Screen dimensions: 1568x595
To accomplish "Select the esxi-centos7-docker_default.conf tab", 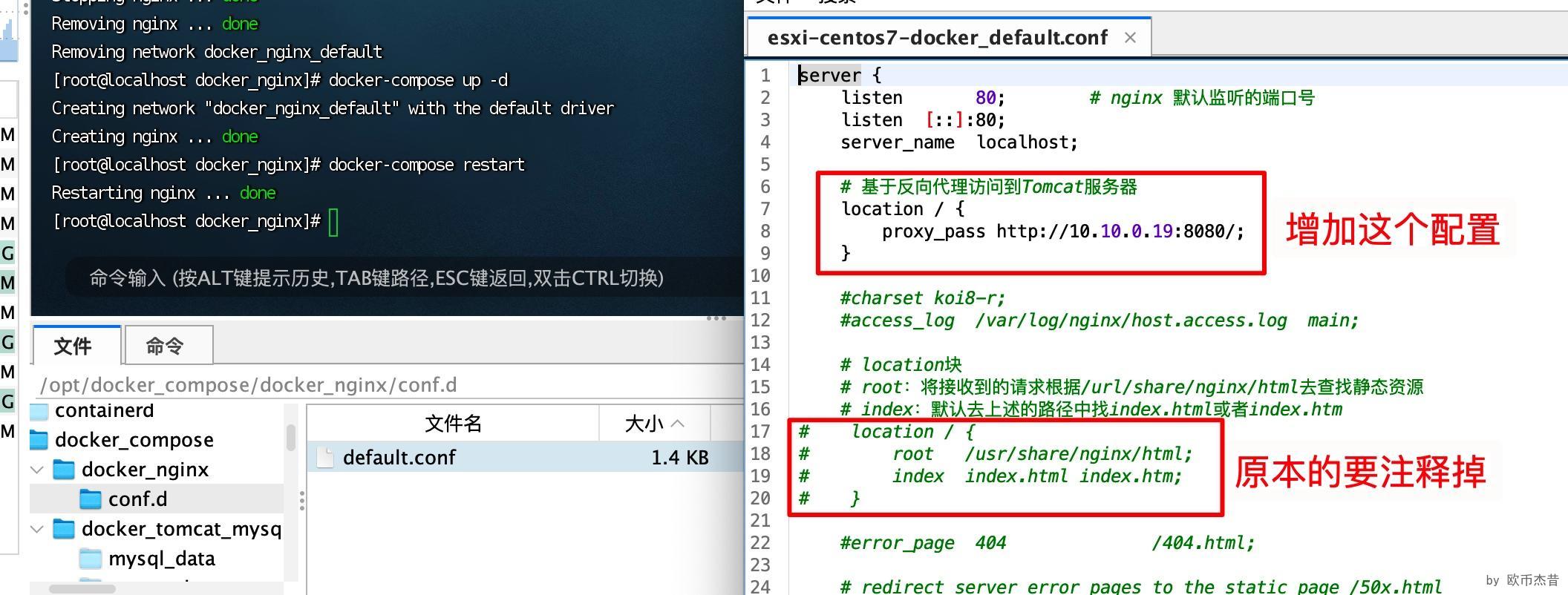I will click(x=937, y=38).
